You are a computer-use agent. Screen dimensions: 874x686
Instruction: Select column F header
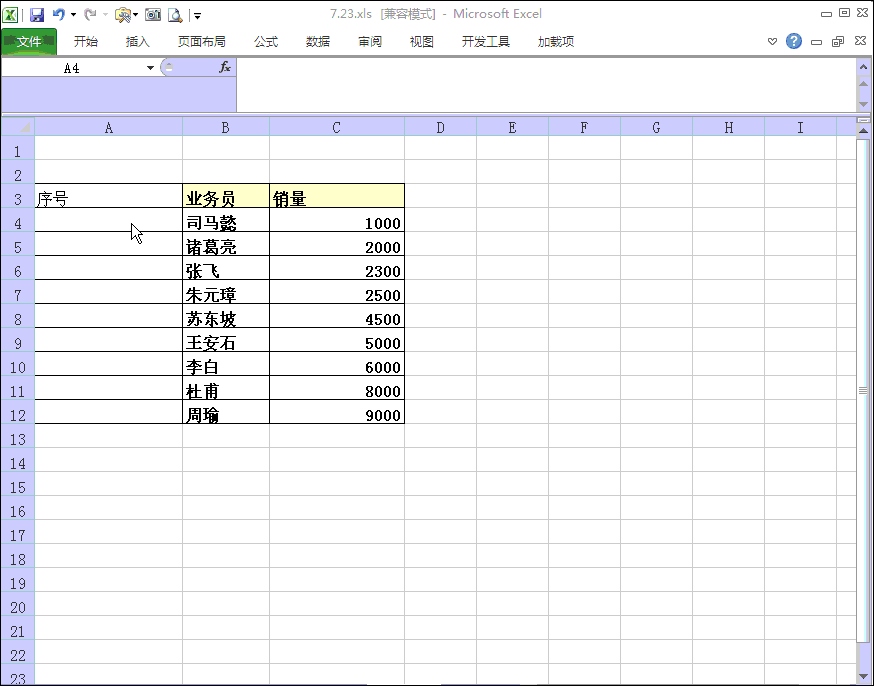click(584, 128)
